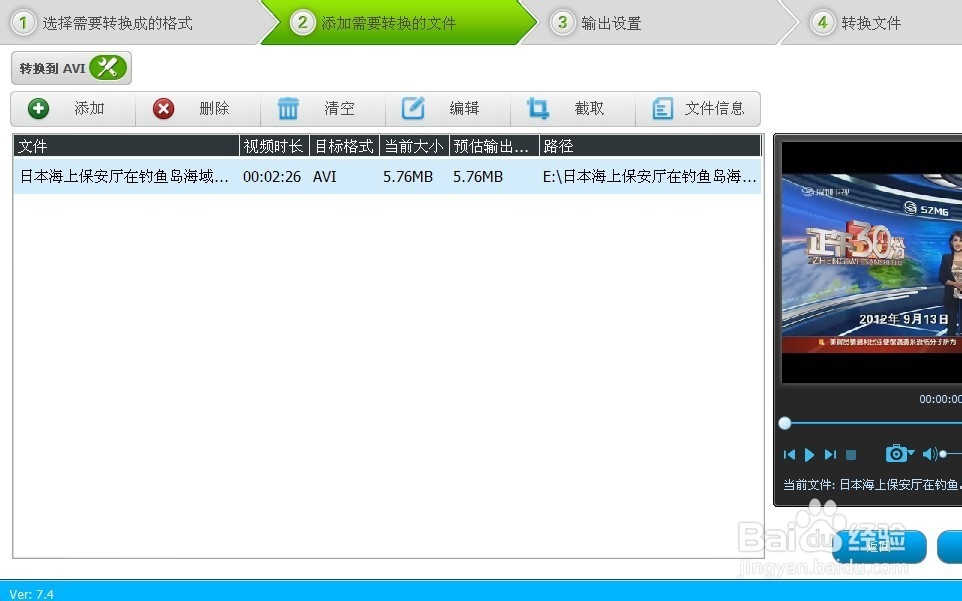Click the pencil 编辑 edit icon
Screen dimensions: 962x601
[x=414, y=108]
